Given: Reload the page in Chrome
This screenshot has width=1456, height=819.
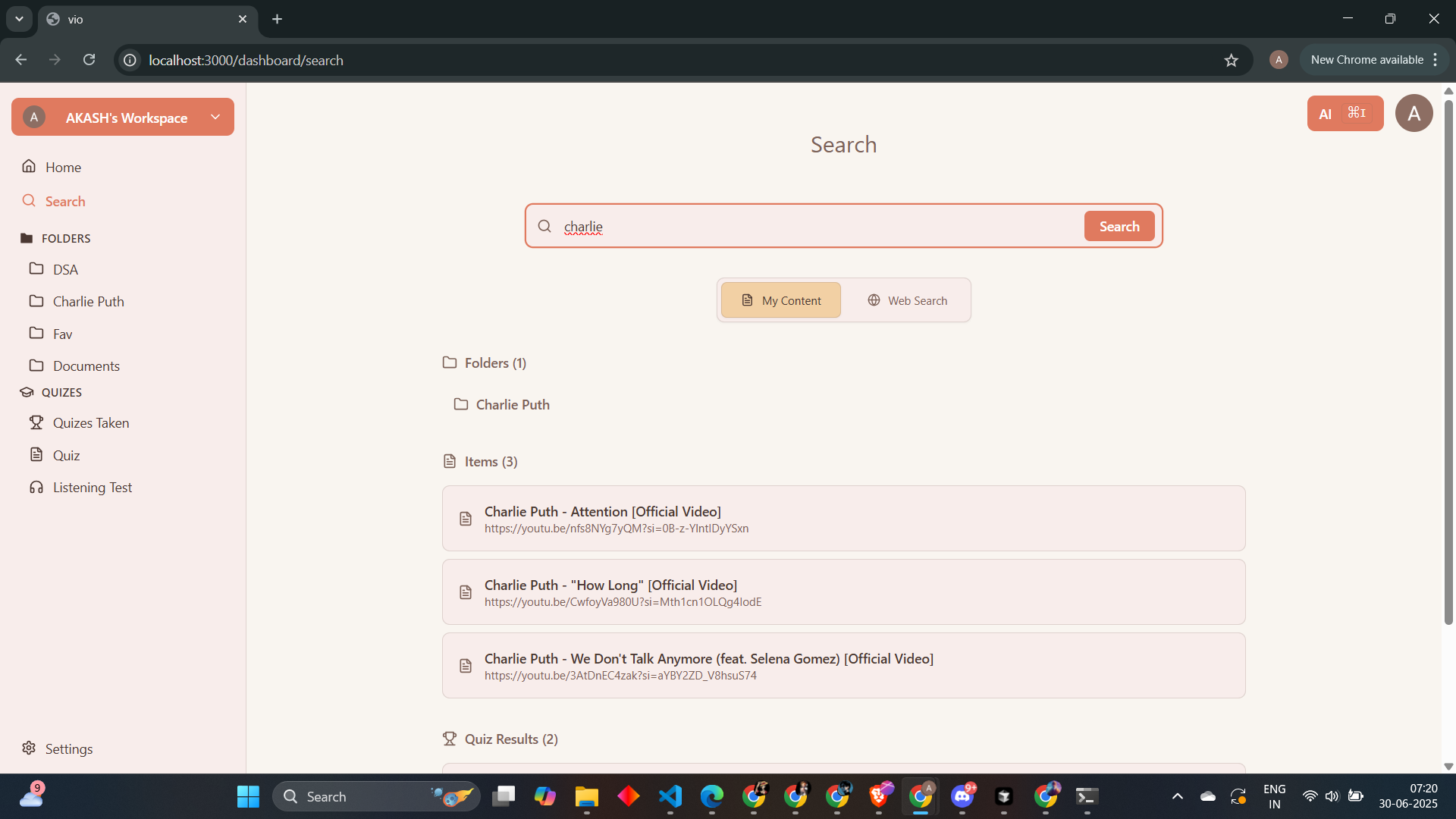Looking at the screenshot, I should click(x=89, y=60).
